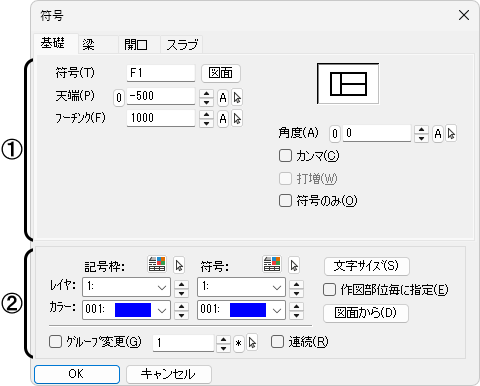Click the blue swatch in 符号 カラー
The image size is (480, 386).
pos(248,310)
